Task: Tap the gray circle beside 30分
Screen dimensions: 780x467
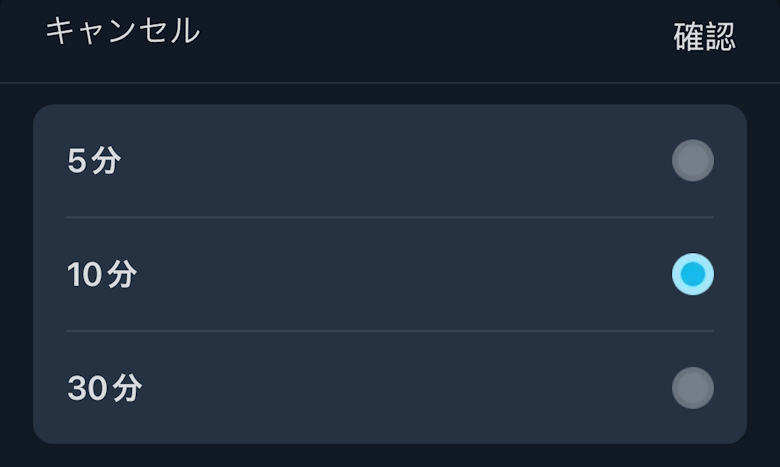Action: point(692,388)
